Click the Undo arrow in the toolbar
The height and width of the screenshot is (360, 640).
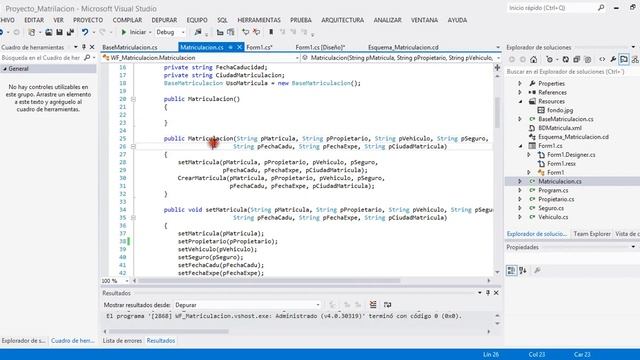(84, 32)
